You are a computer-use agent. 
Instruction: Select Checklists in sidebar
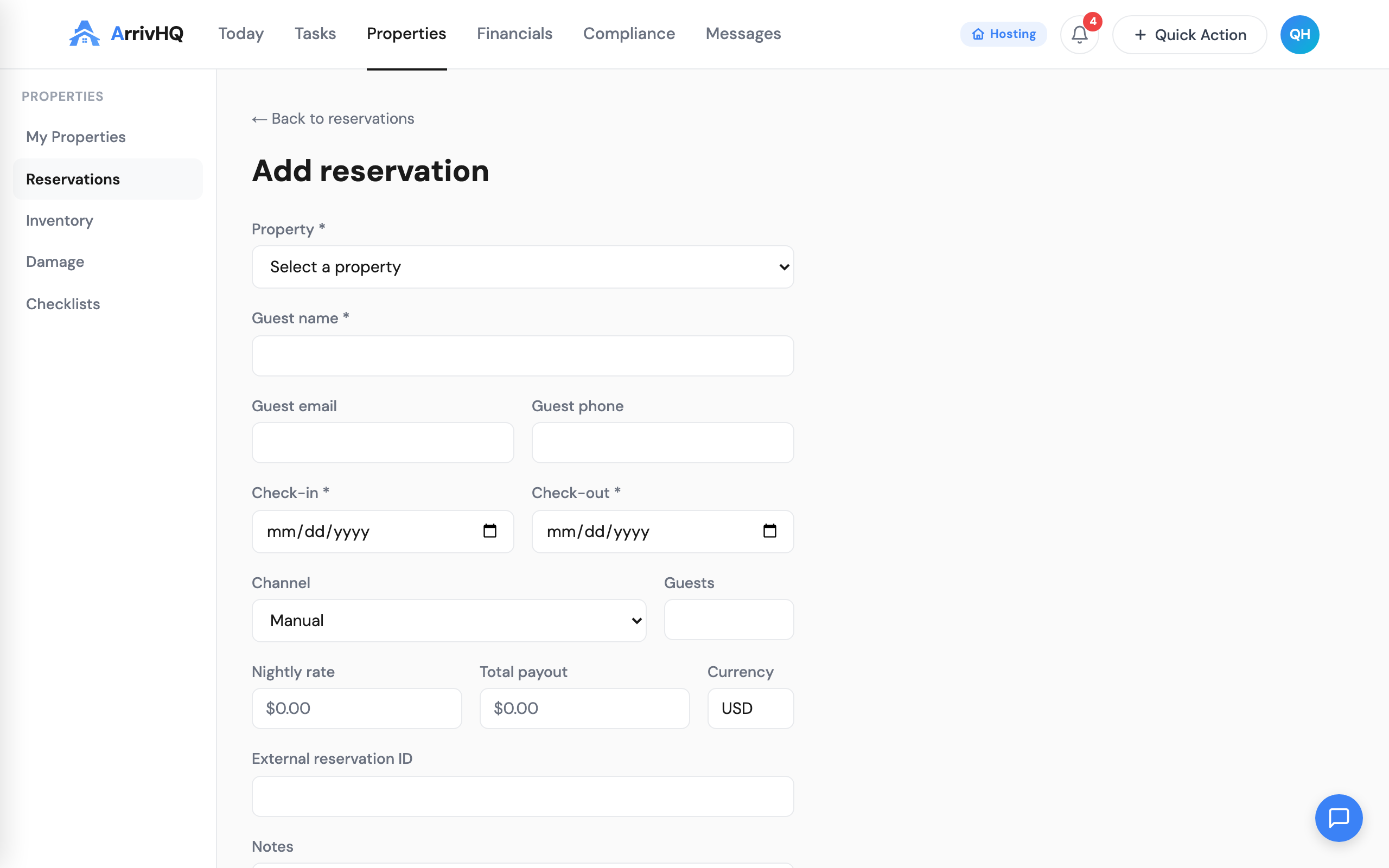[108, 304]
